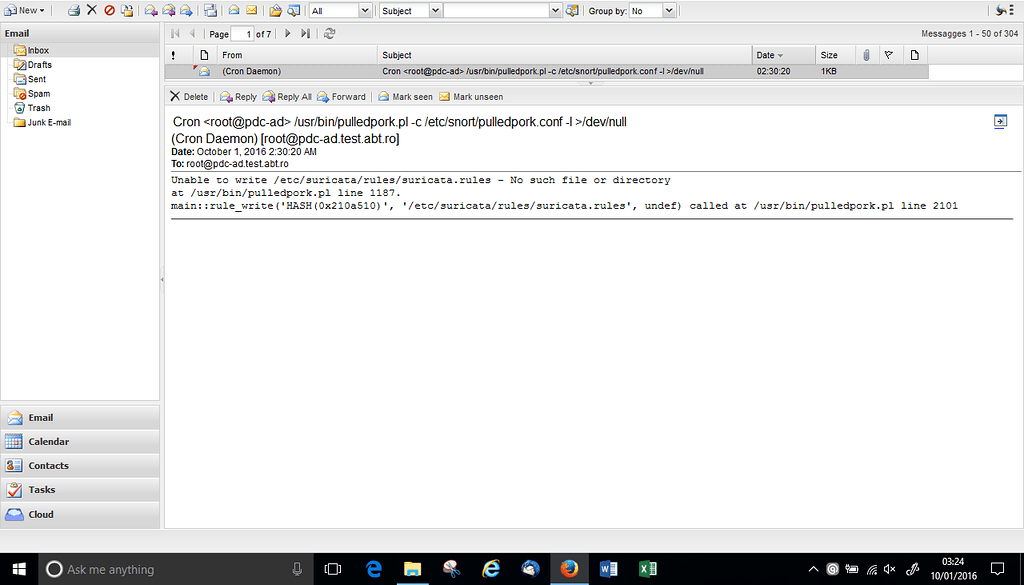
Task: Click Reply All in the preview toolbar
Action: click(287, 97)
